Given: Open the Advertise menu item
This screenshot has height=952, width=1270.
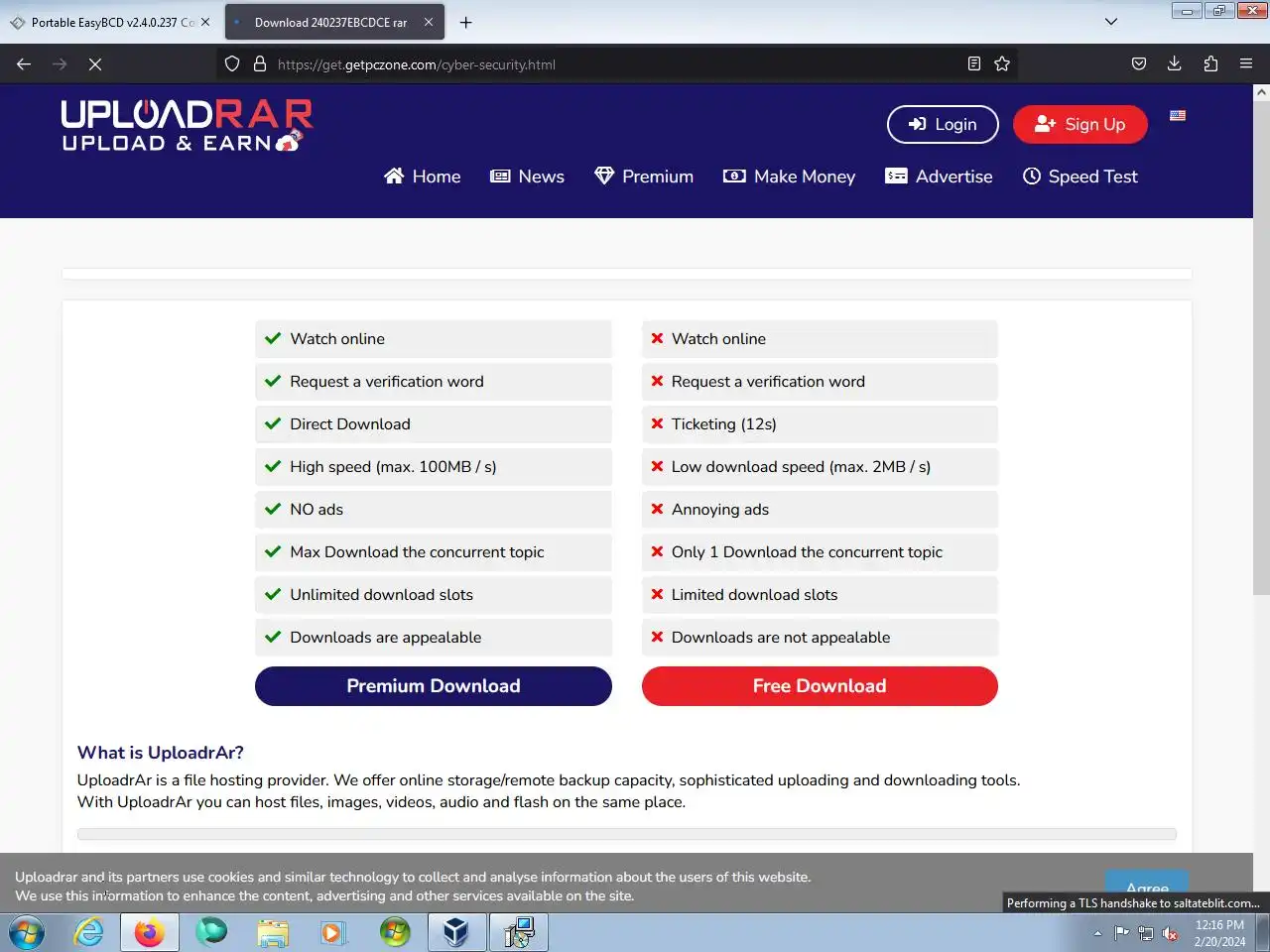Looking at the screenshot, I should coord(939,177).
